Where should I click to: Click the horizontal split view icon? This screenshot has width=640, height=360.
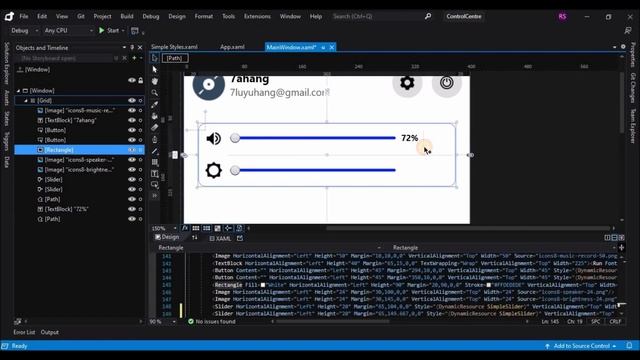(614, 238)
